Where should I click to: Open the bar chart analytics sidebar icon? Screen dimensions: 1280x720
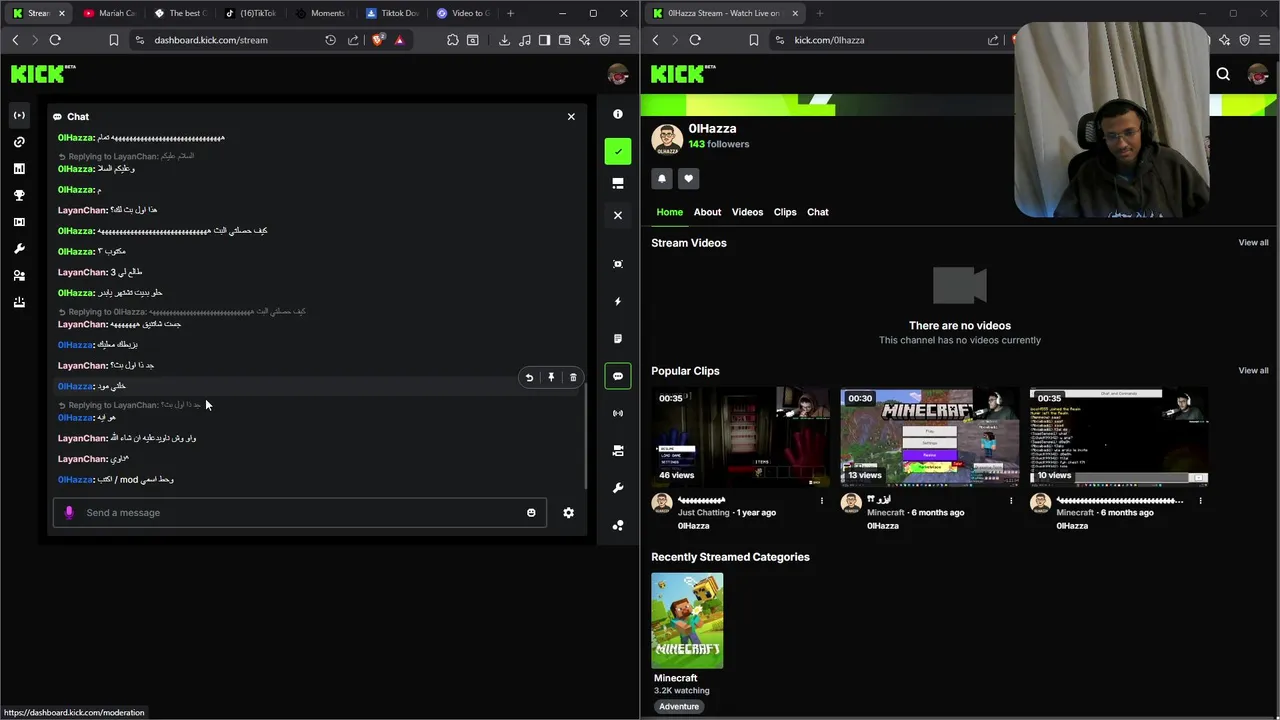pos(19,169)
